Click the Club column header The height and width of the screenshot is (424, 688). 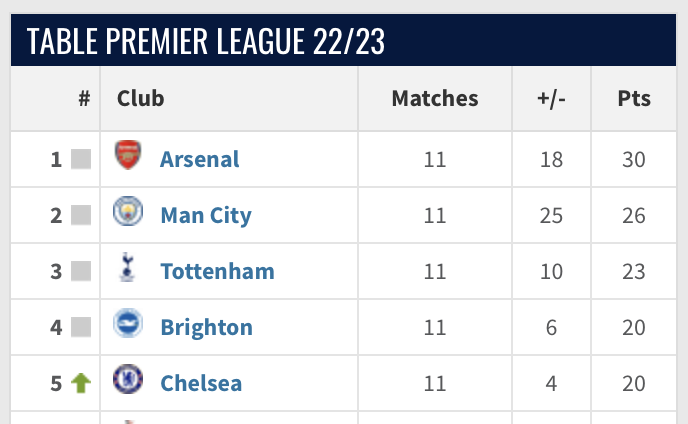[x=141, y=99]
